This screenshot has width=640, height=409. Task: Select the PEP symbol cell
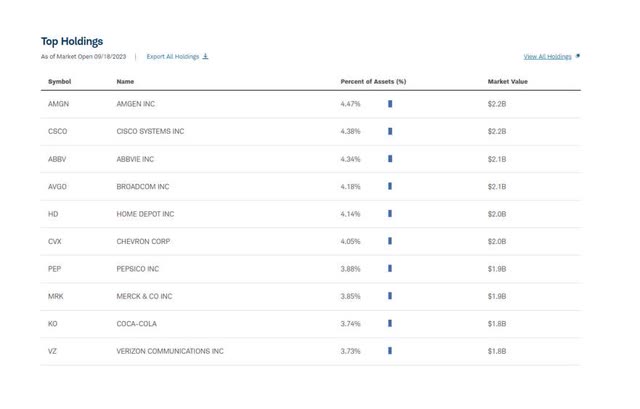click(x=54, y=269)
